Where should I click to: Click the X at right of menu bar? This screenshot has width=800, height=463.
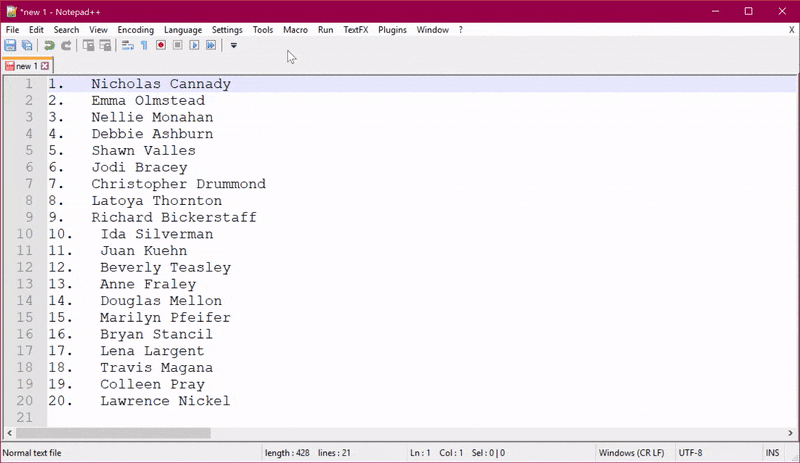click(x=791, y=30)
